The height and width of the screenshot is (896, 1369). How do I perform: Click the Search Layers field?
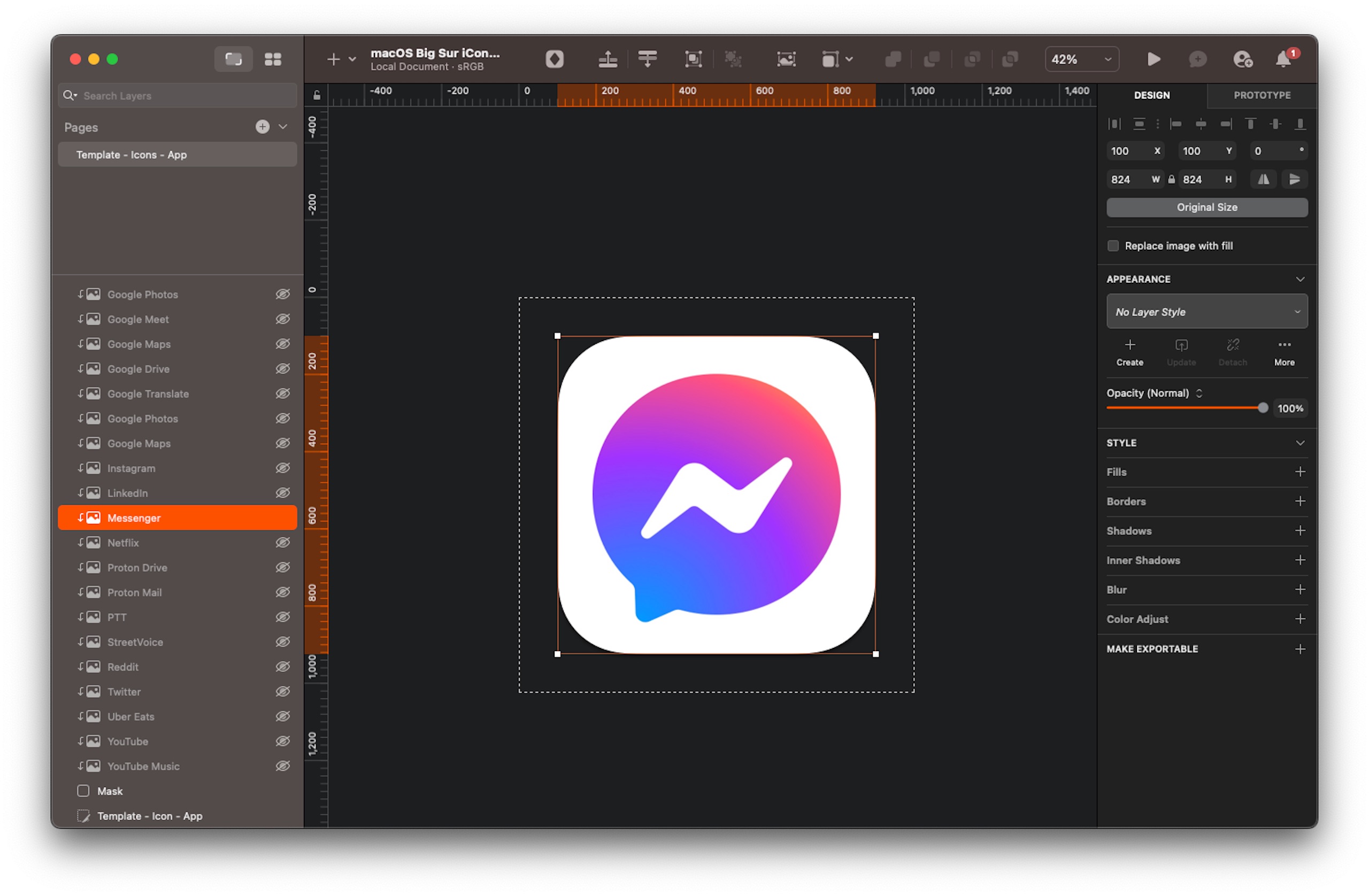[177, 96]
